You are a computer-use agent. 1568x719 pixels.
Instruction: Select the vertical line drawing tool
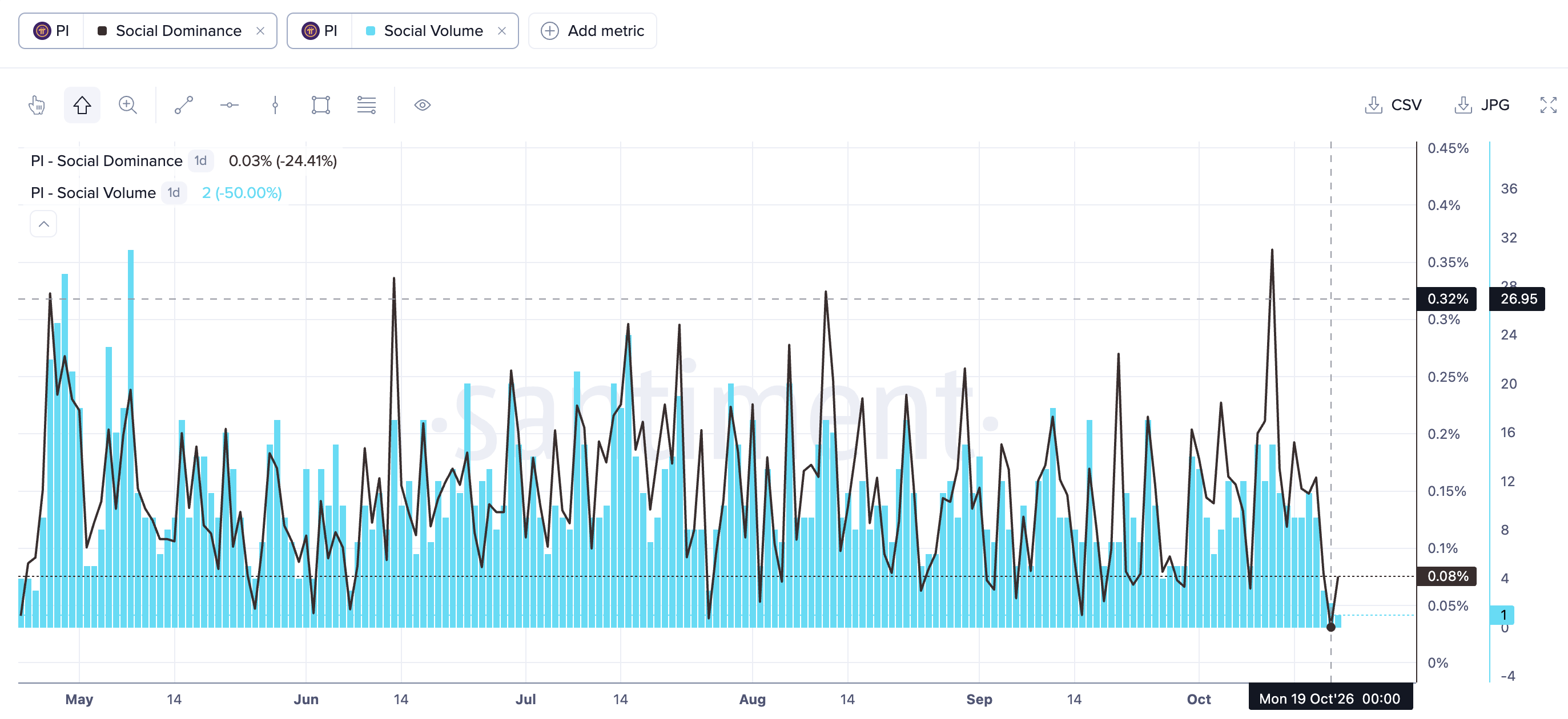pos(275,105)
